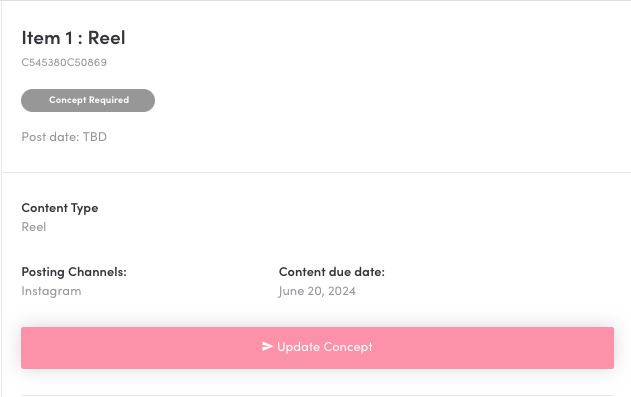The image size is (631, 397).
Task: Click the paper plane send icon
Action: 267,346
